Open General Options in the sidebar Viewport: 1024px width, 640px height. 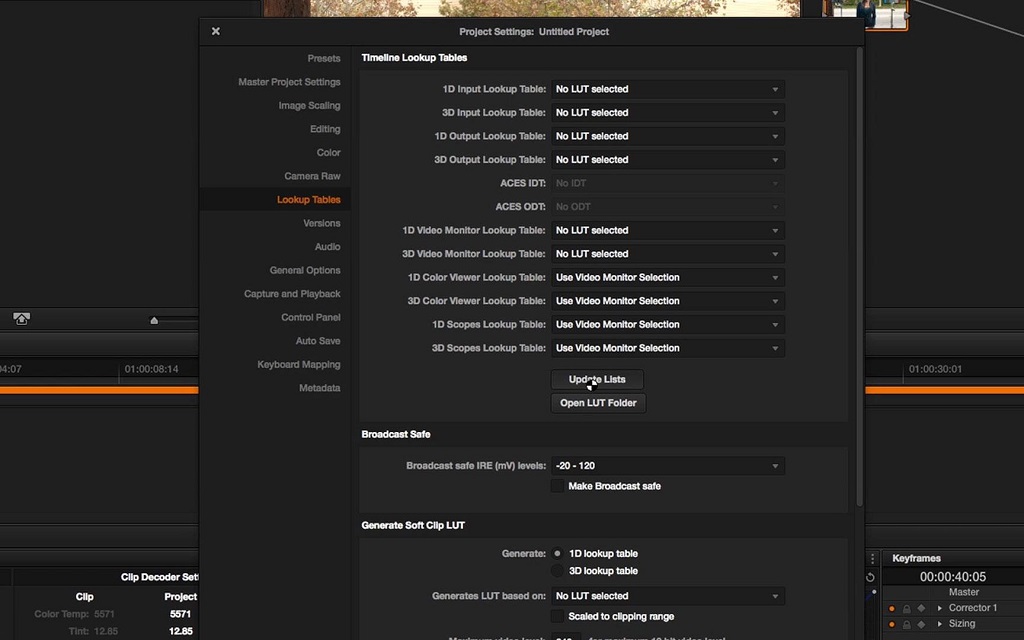click(x=305, y=270)
